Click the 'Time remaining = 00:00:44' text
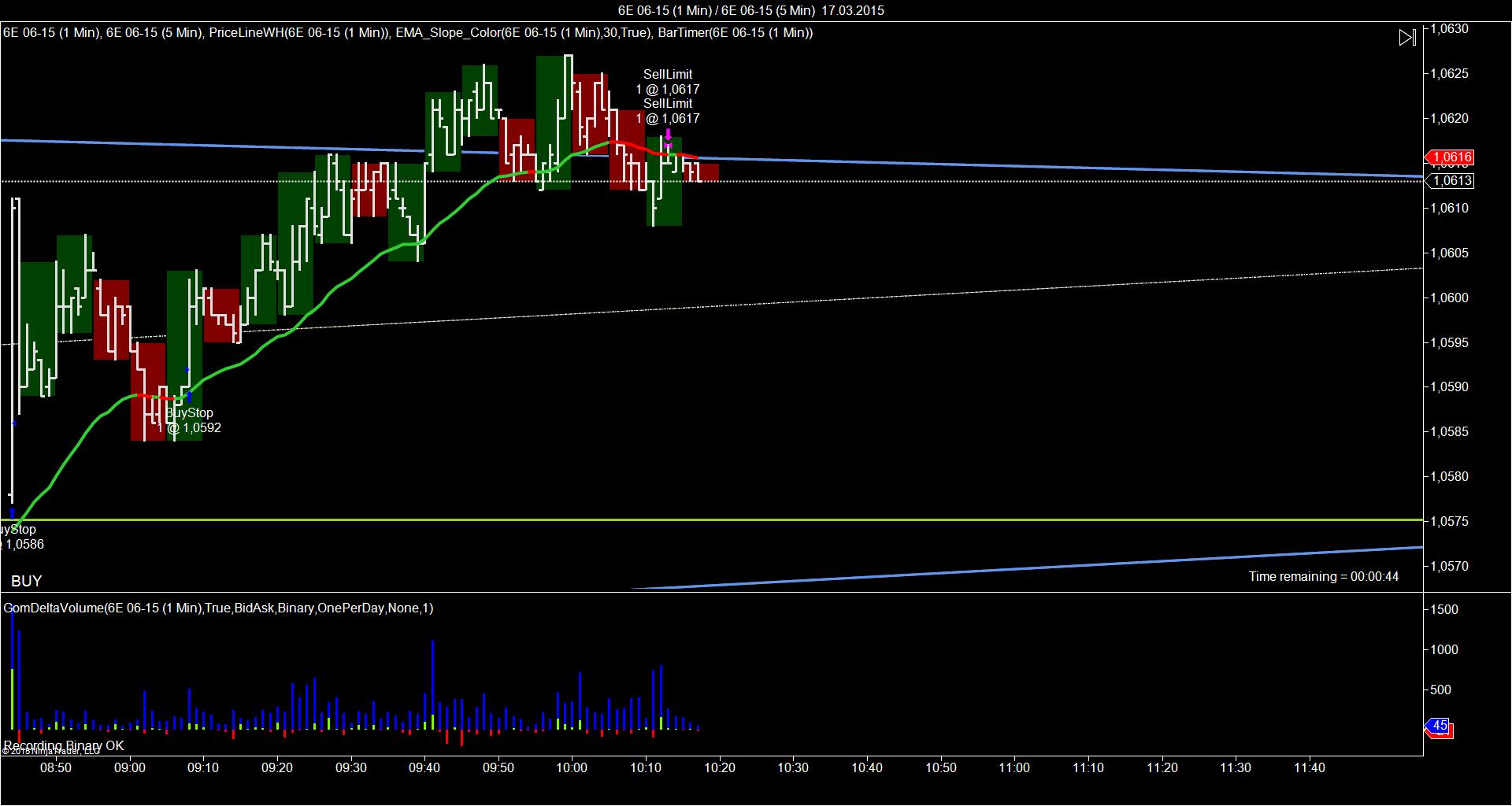Screen dimensions: 1512x806 point(1324,576)
